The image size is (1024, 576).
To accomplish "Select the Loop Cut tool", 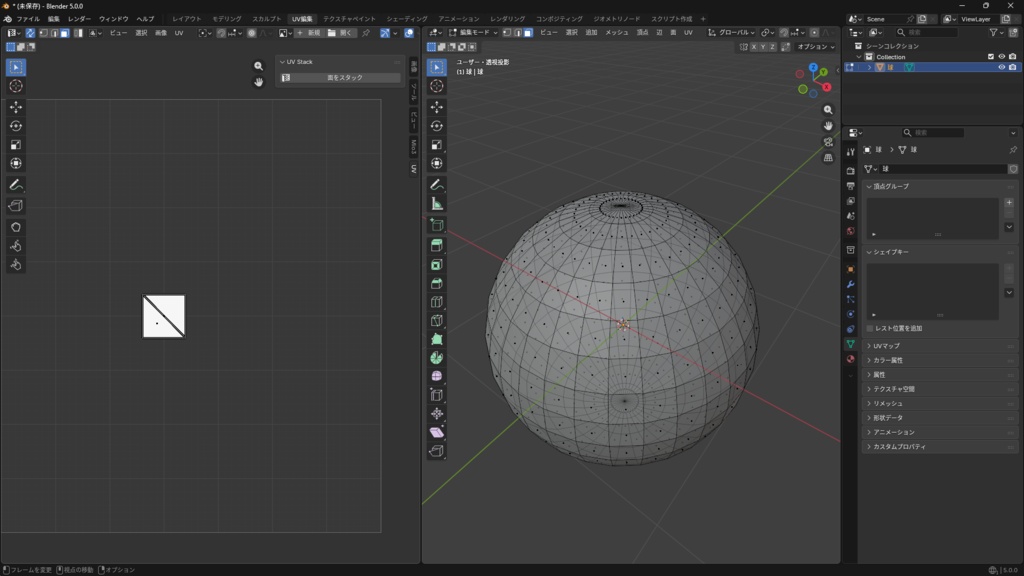I will 437,302.
